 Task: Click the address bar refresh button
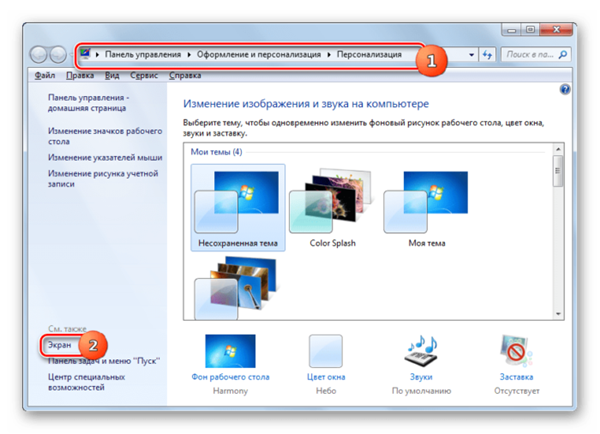point(487,54)
